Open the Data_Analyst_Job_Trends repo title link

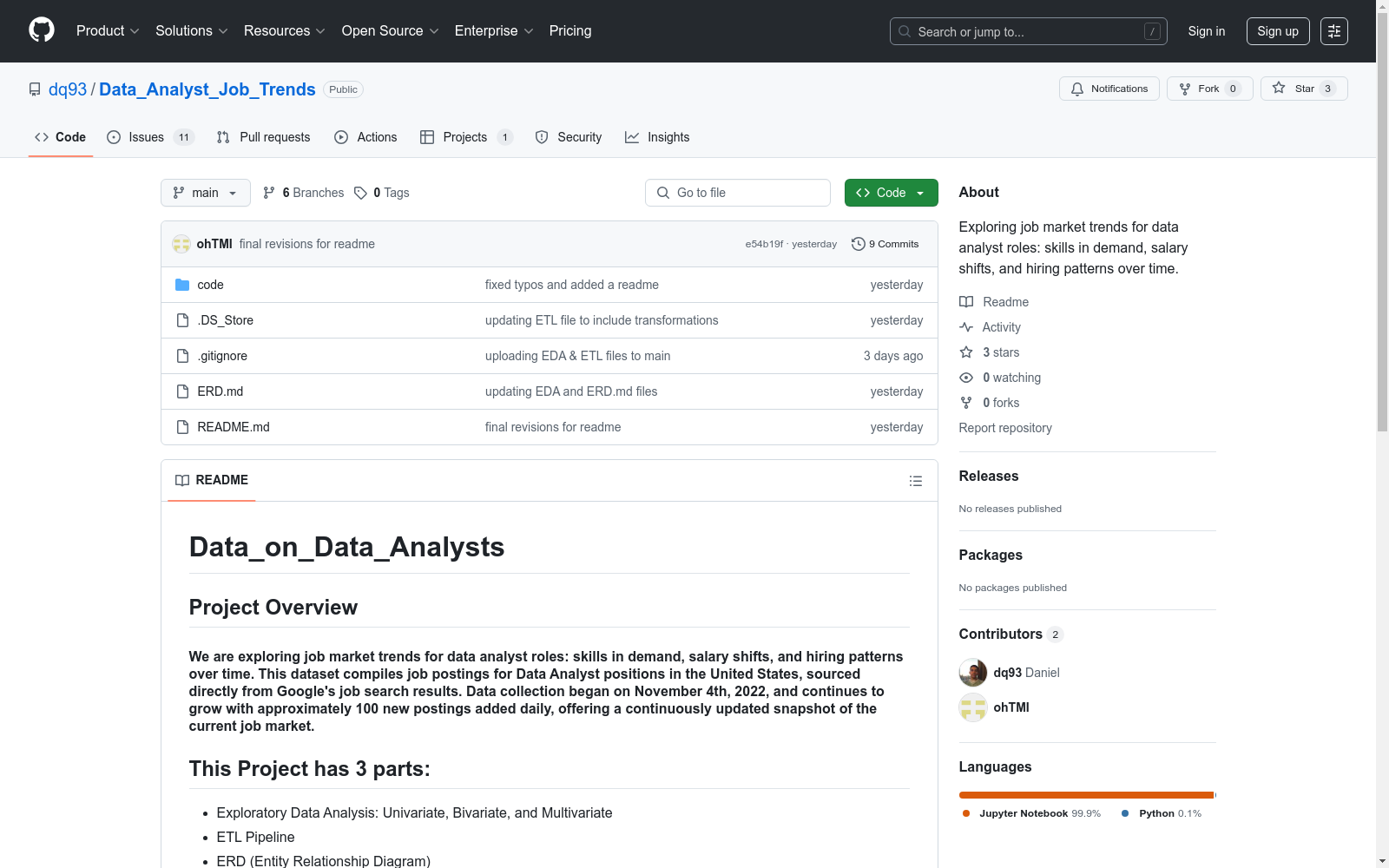click(x=207, y=89)
